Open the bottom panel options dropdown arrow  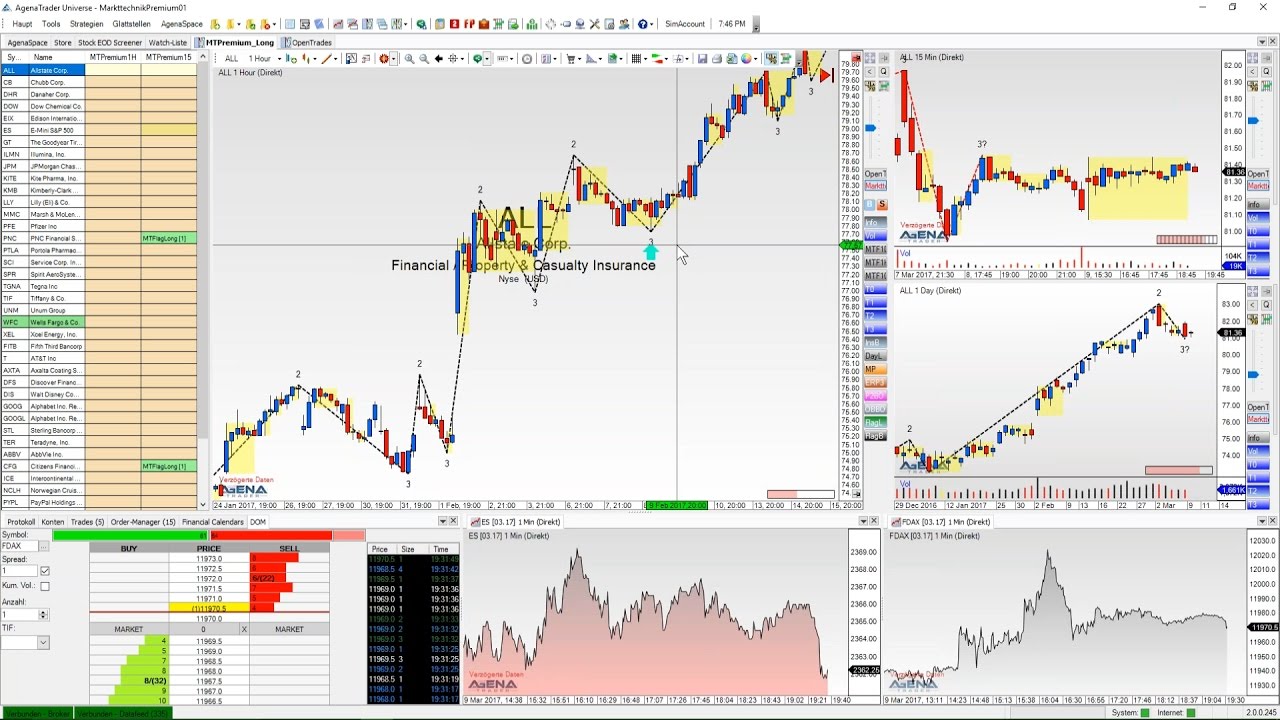pos(443,522)
